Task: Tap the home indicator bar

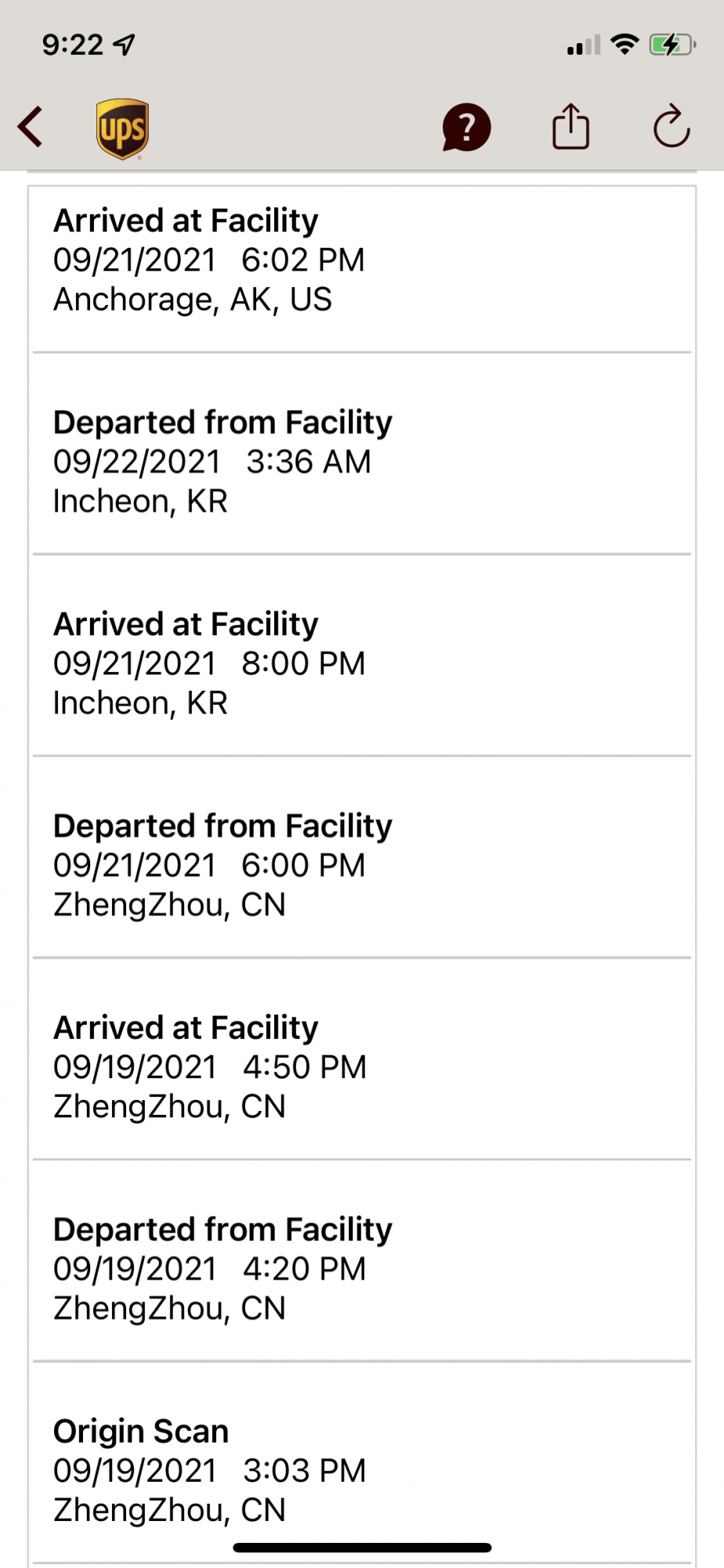Action: pos(362,1548)
